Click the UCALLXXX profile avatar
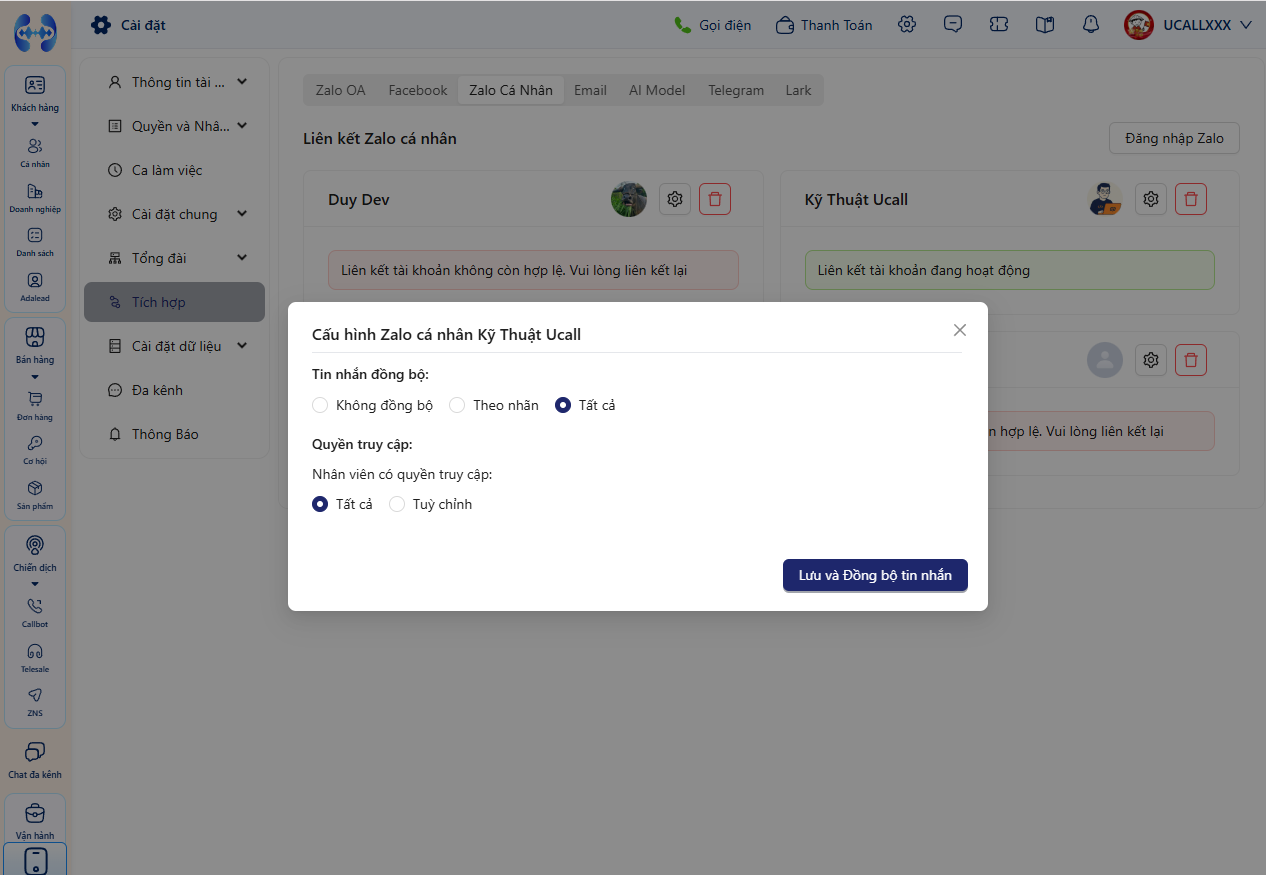Viewport: 1266px width, 875px height. [1139, 25]
